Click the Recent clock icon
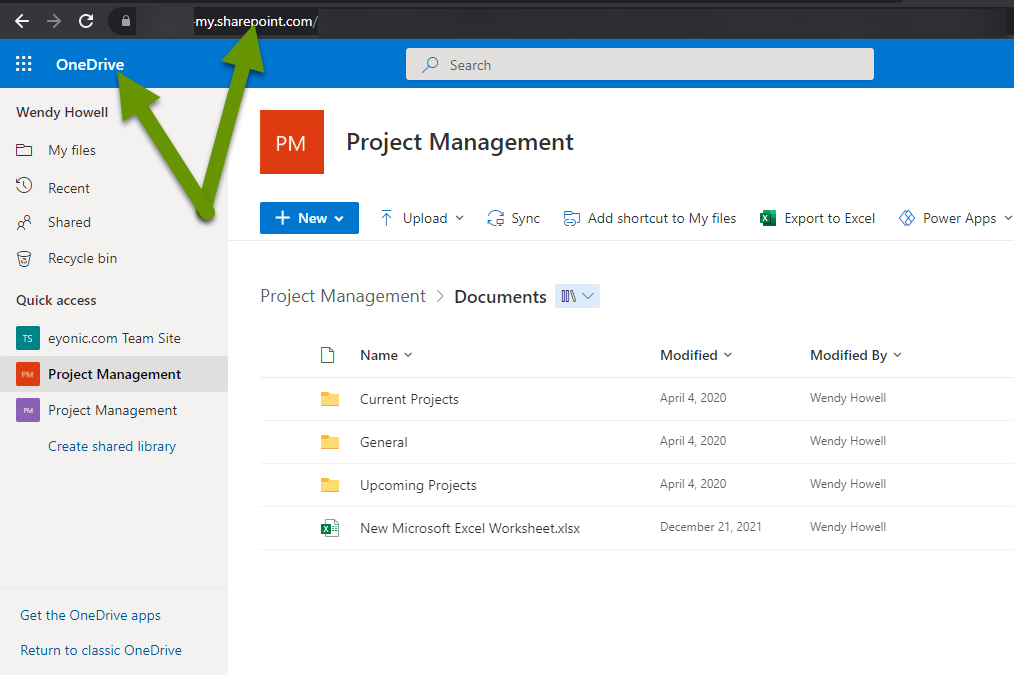Viewport: 1014px width, 675px height. 24,186
